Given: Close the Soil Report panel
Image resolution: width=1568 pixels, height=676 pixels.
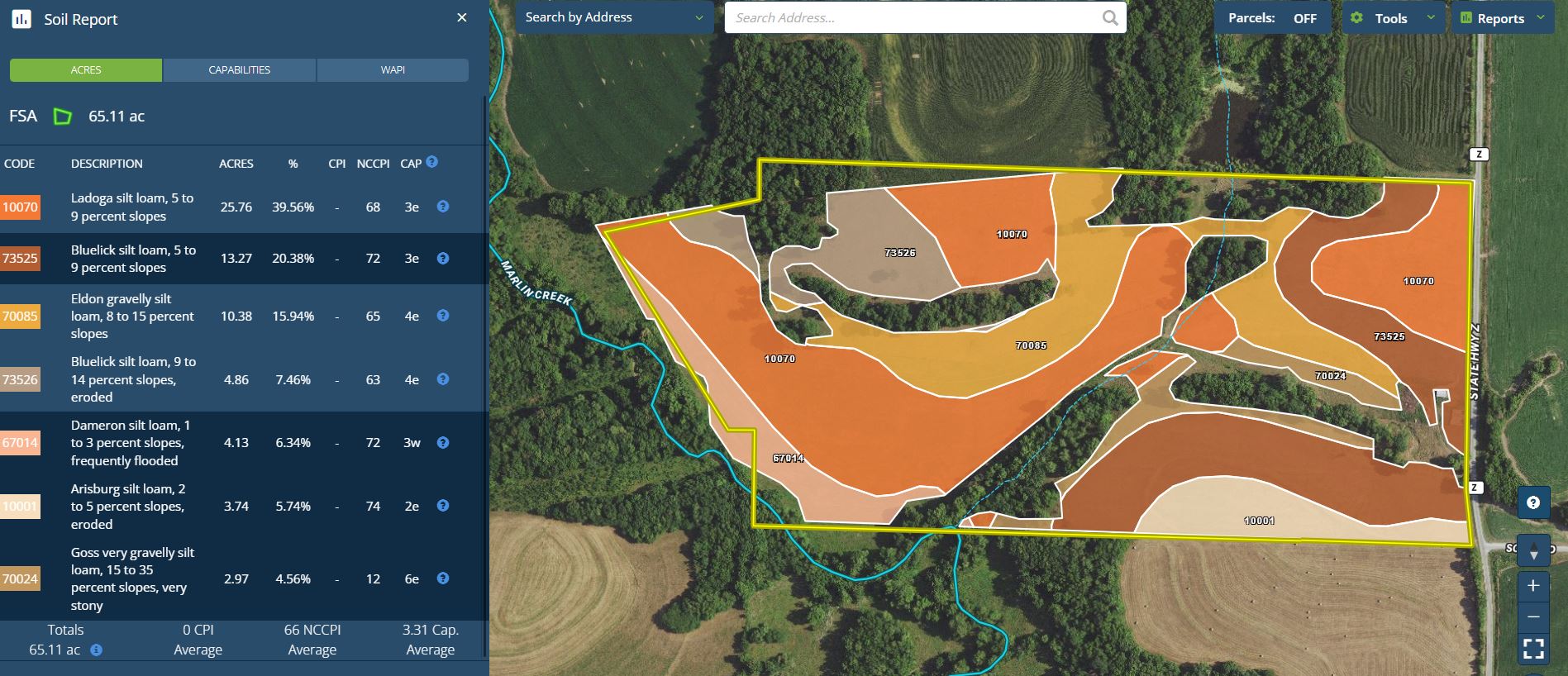Looking at the screenshot, I should (x=462, y=18).
